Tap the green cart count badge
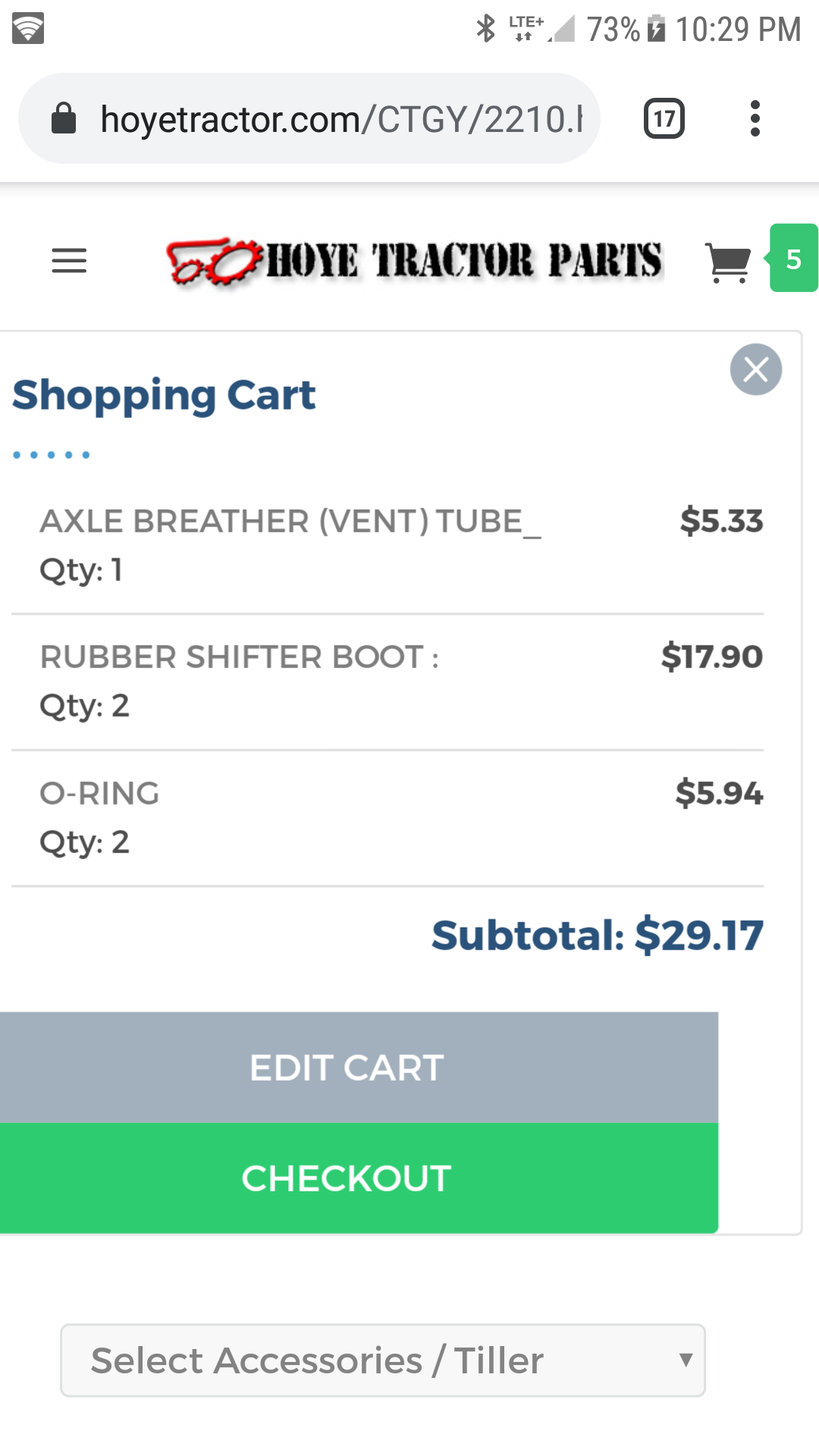This screenshot has width=819, height=1456. [x=793, y=259]
